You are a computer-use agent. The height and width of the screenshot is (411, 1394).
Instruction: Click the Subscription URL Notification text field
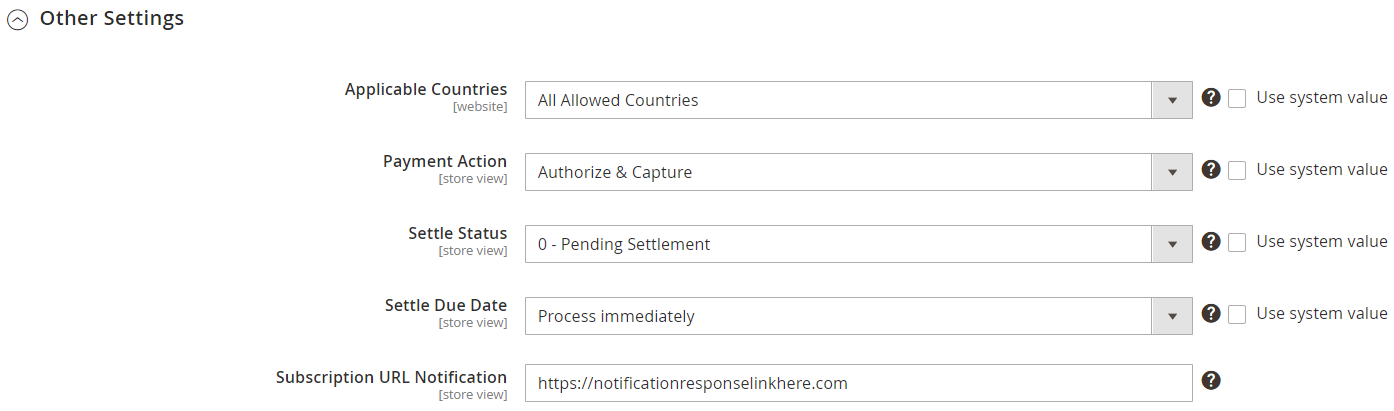[858, 383]
